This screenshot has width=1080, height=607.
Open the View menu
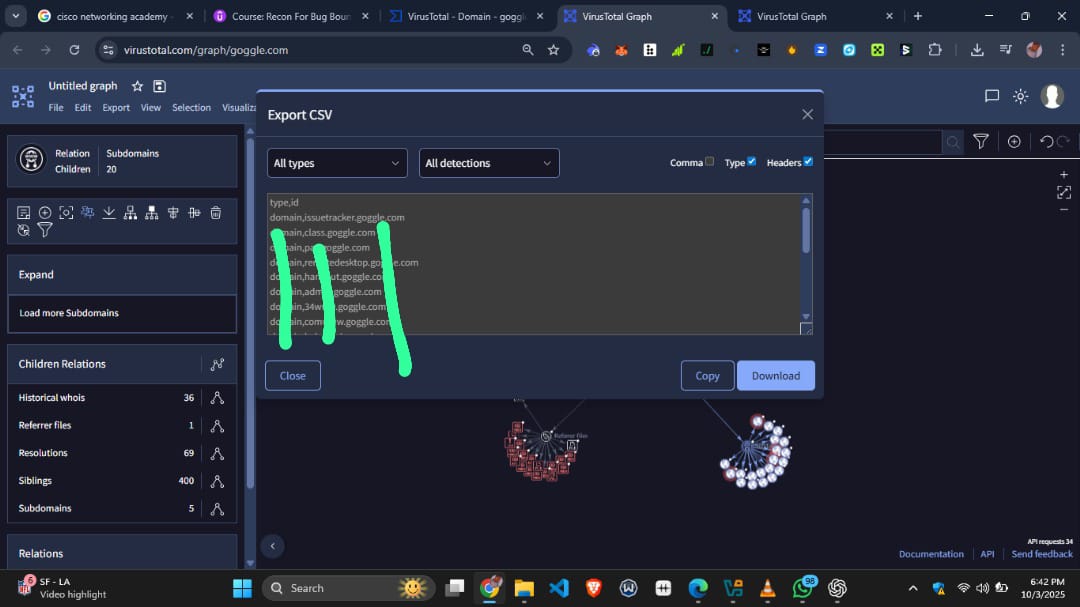(x=150, y=107)
